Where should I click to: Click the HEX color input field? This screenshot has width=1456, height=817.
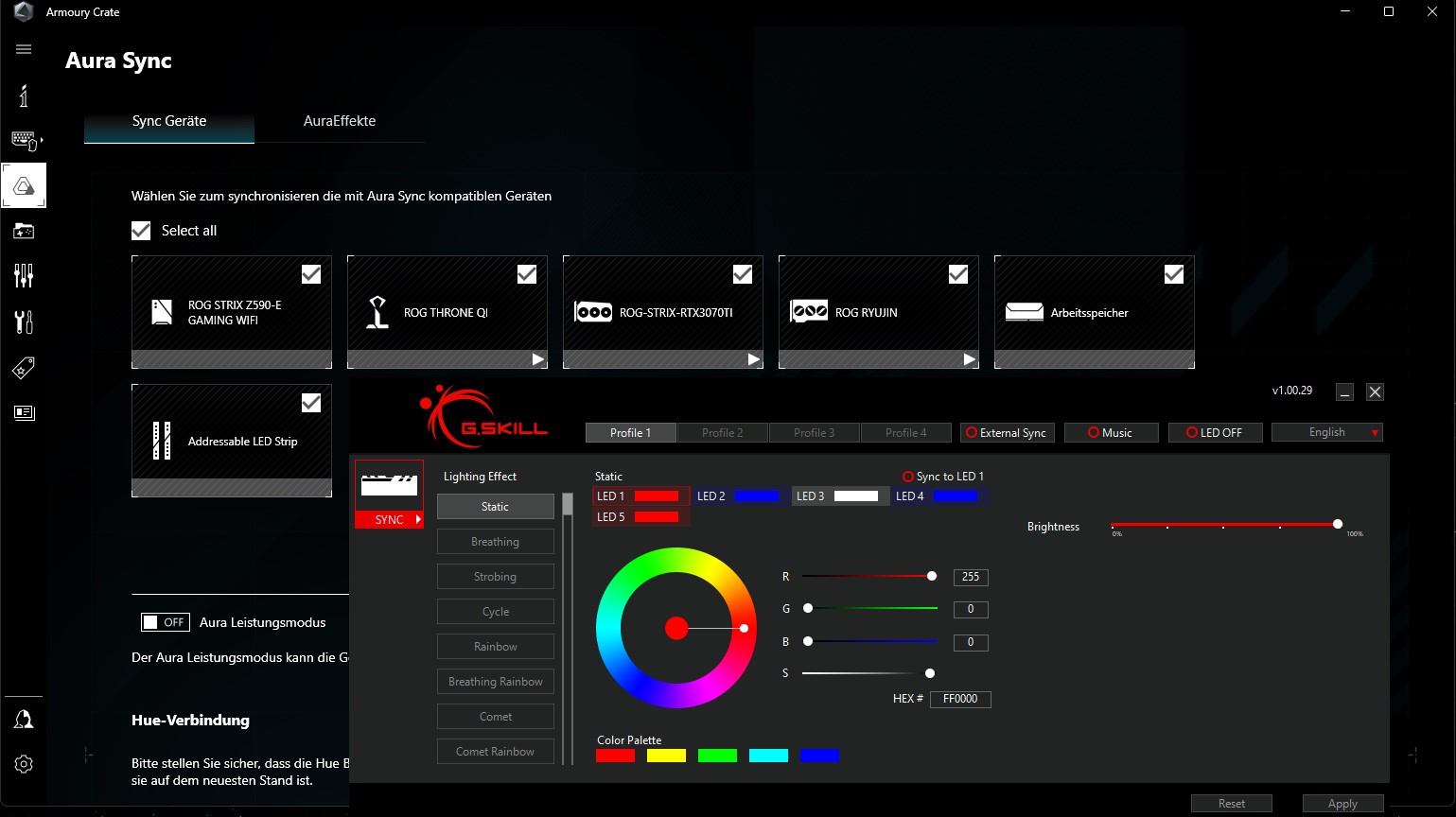click(x=960, y=699)
